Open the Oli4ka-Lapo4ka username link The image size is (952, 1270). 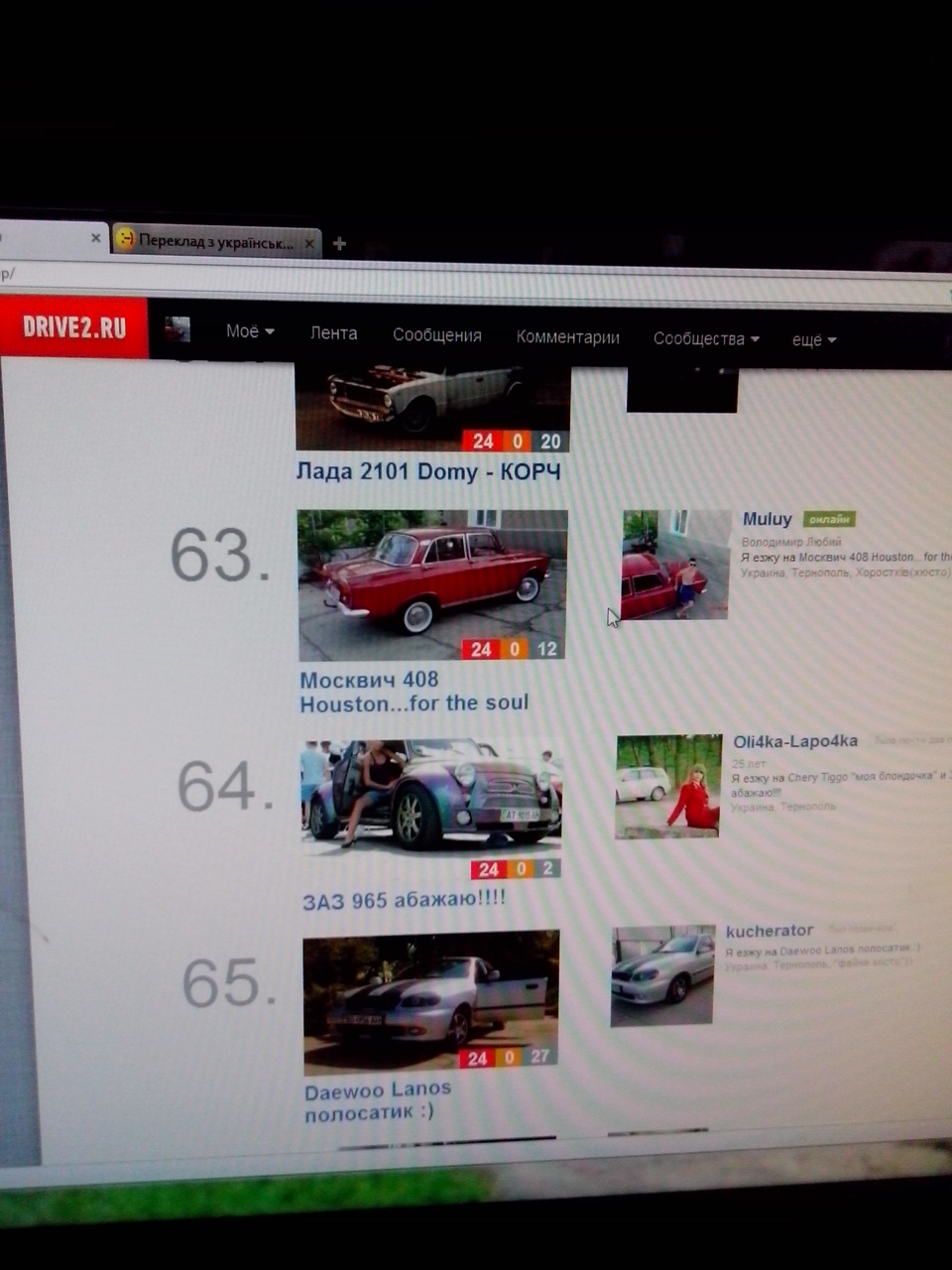[x=795, y=741]
